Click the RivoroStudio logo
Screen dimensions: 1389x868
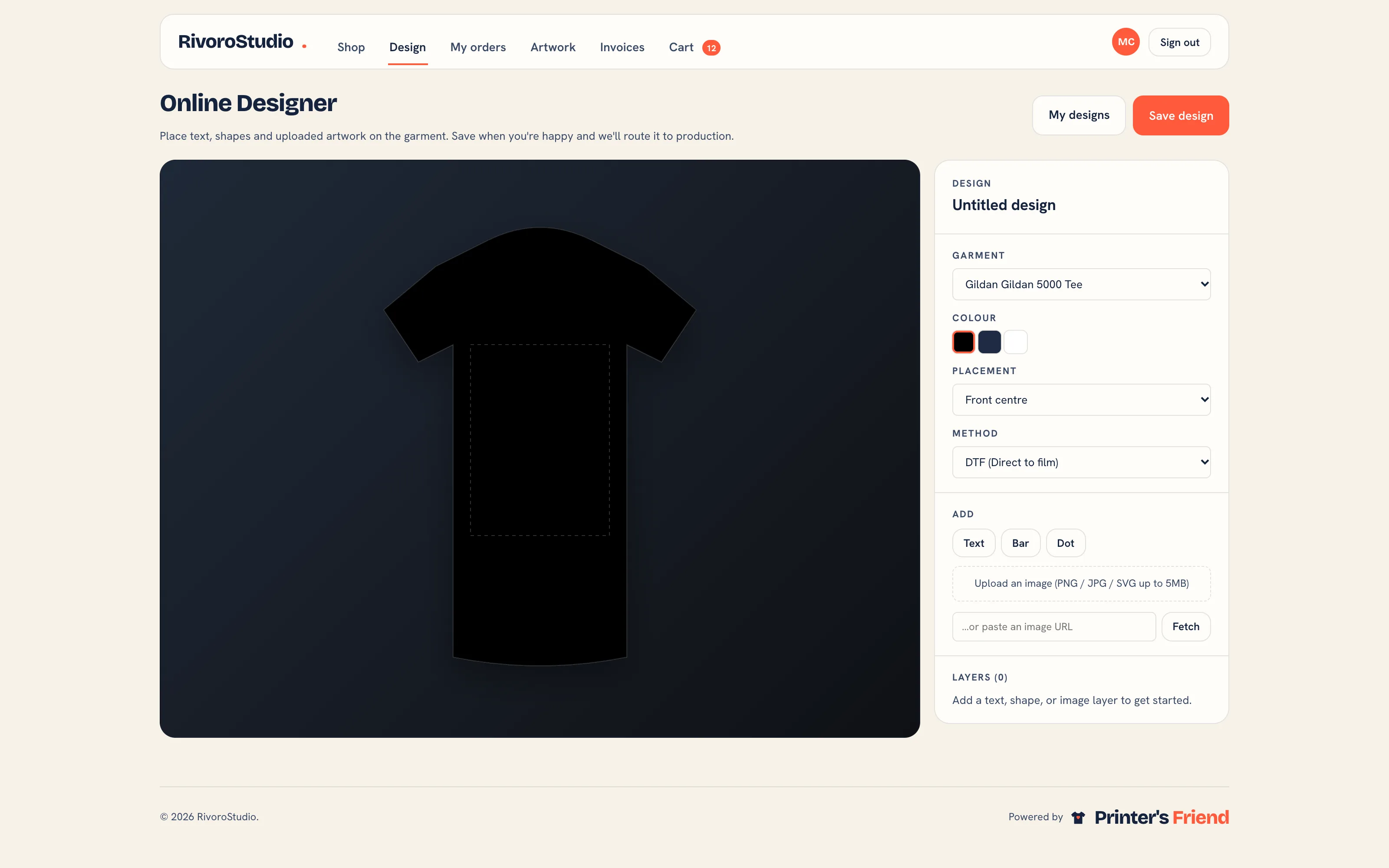[x=242, y=42]
